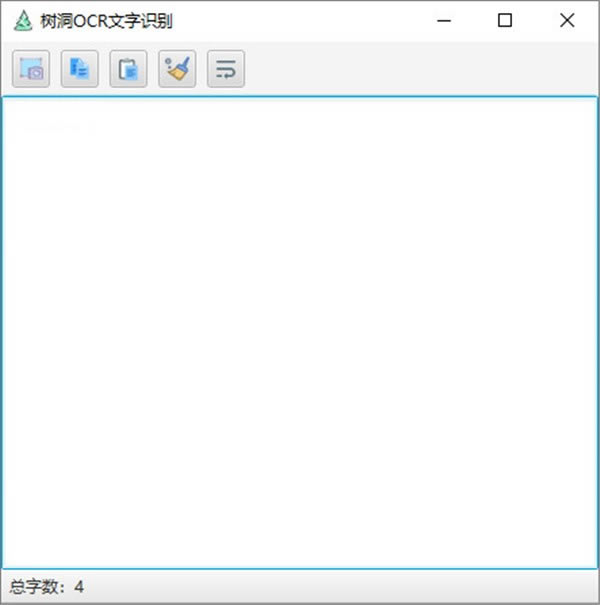This screenshot has height=605, width=600.
Task: Click the empty toolbar space beside the wrap button
Action: tap(421, 69)
